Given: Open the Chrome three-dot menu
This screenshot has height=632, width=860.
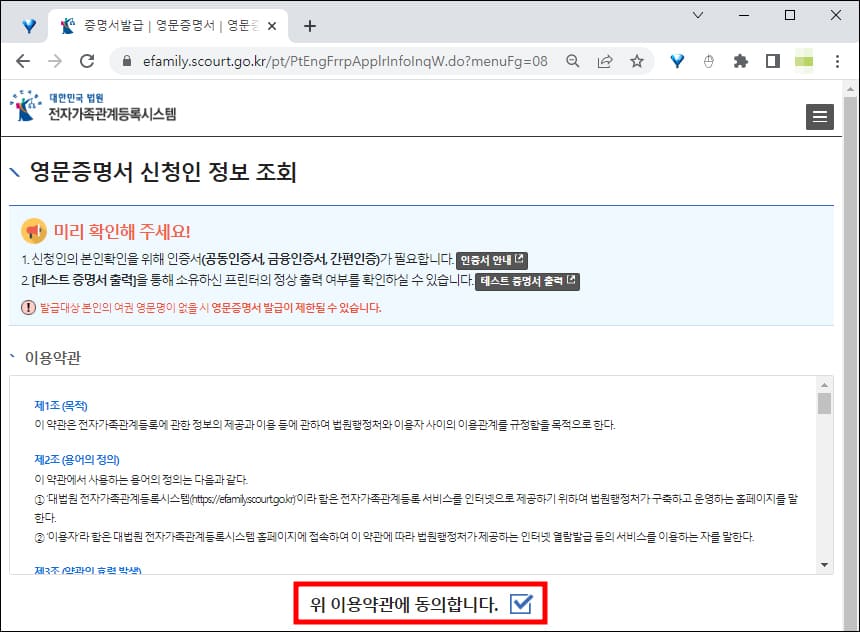Looking at the screenshot, I should point(838,61).
